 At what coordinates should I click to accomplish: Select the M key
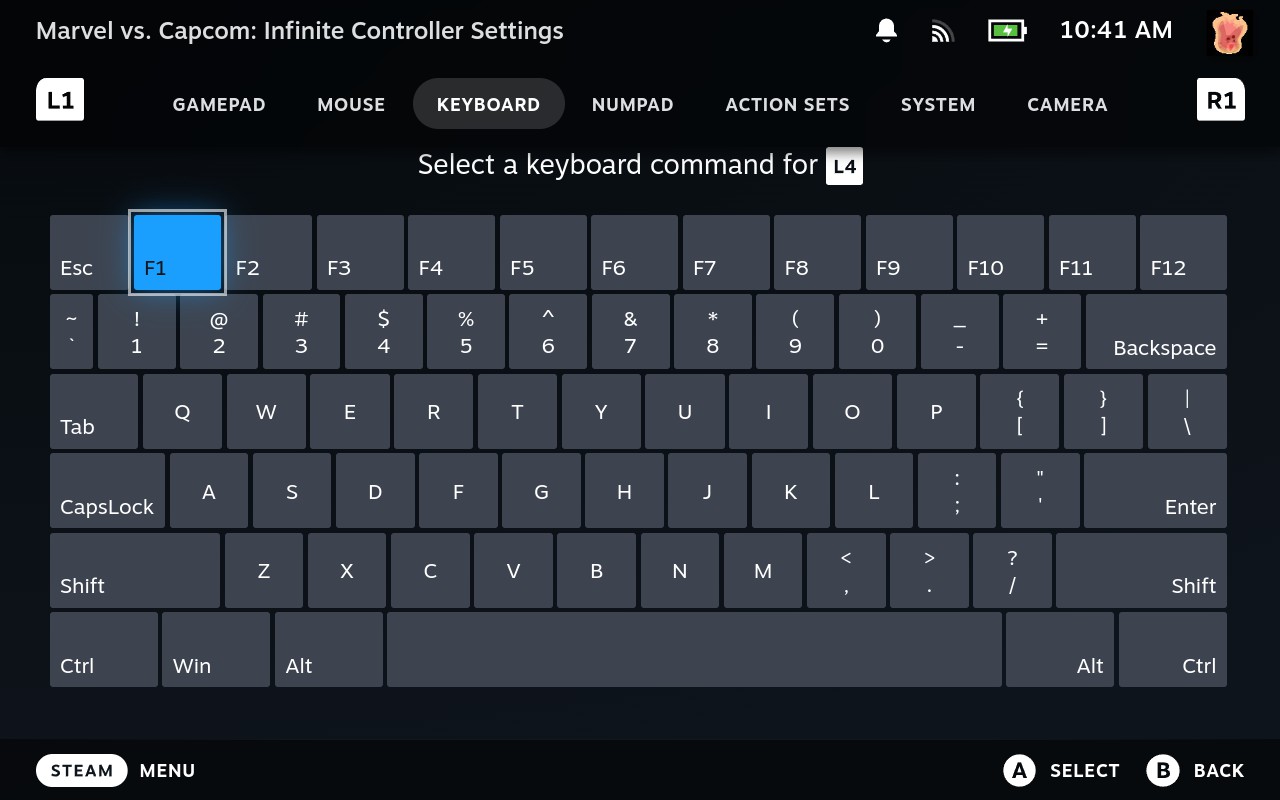762,570
